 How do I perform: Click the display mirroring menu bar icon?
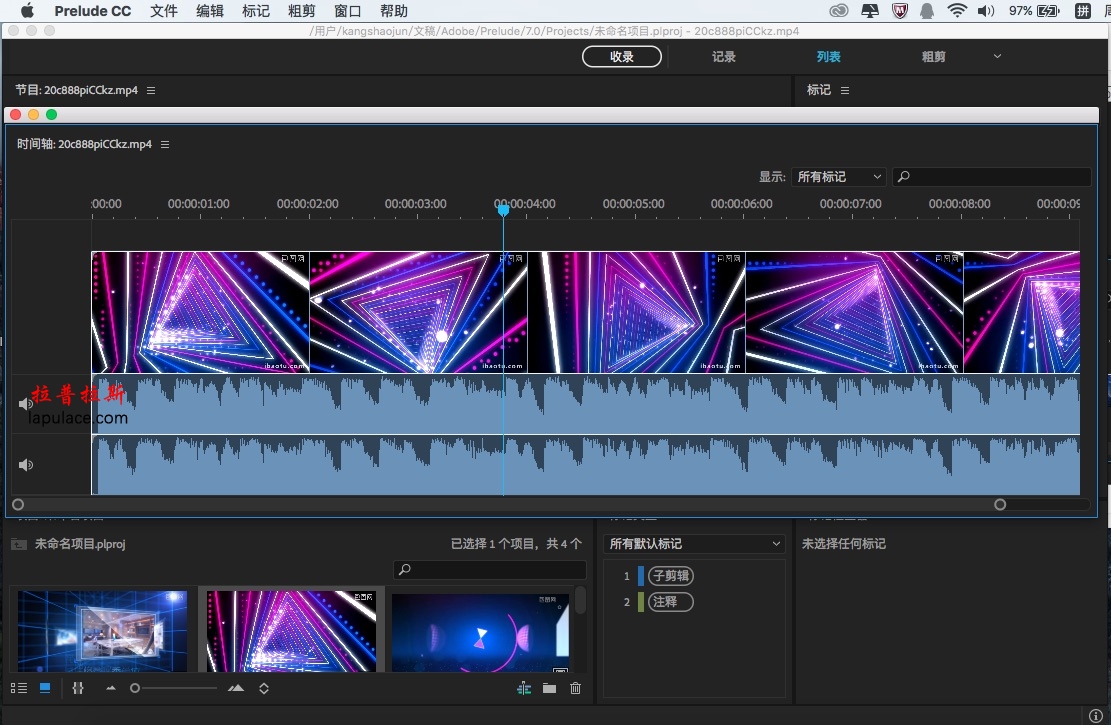point(869,11)
